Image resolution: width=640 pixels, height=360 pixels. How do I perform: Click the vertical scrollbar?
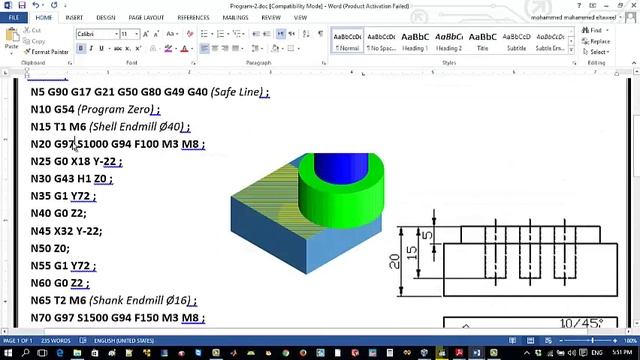pos(636,147)
